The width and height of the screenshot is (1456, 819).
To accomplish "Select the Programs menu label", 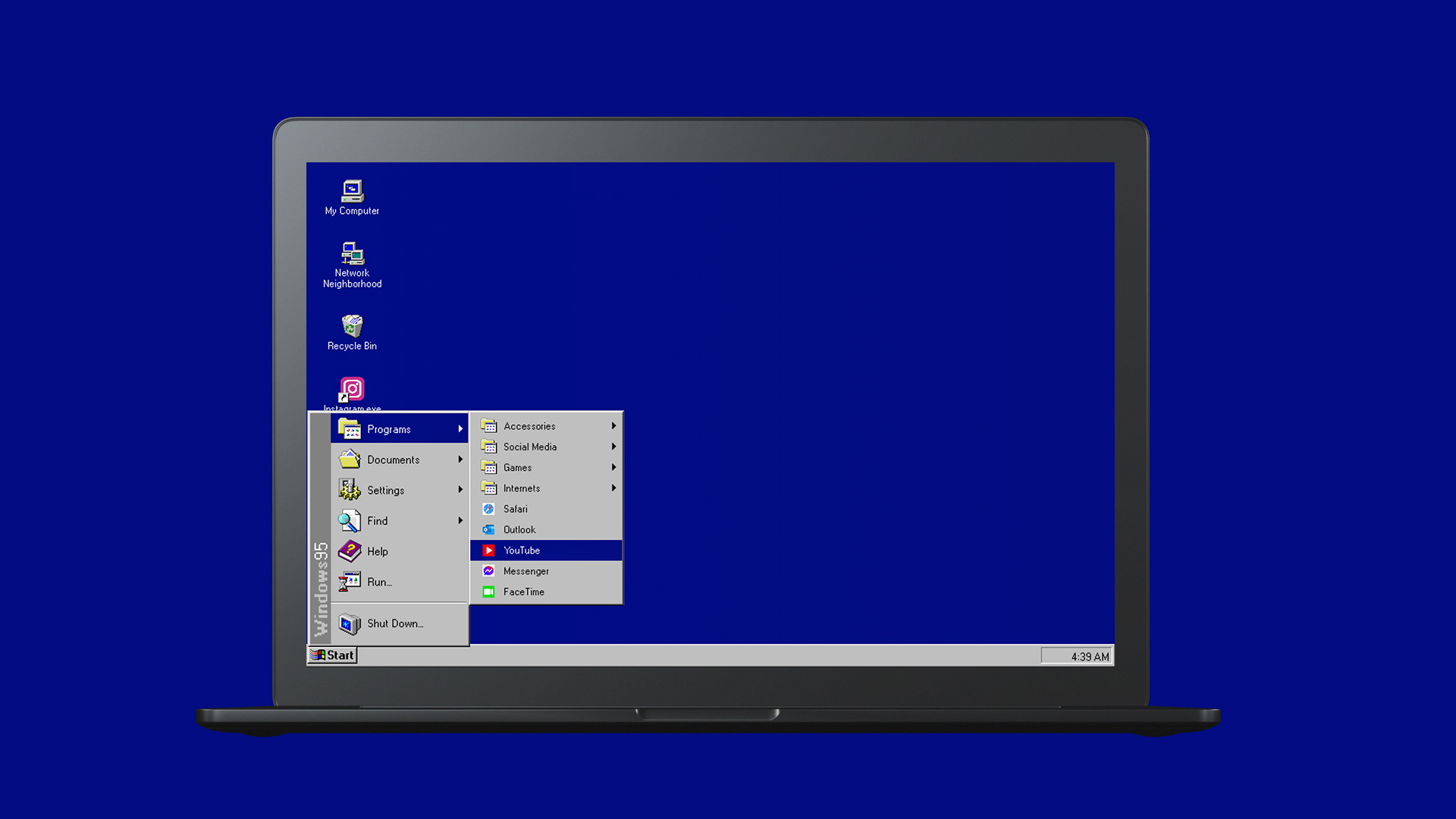I will 389,429.
